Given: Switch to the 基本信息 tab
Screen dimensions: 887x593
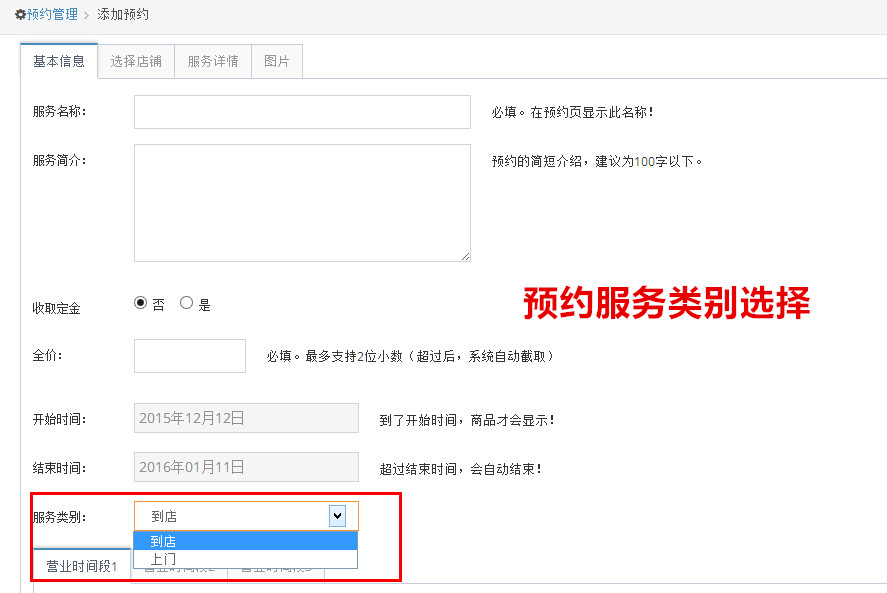Looking at the screenshot, I should (59, 61).
